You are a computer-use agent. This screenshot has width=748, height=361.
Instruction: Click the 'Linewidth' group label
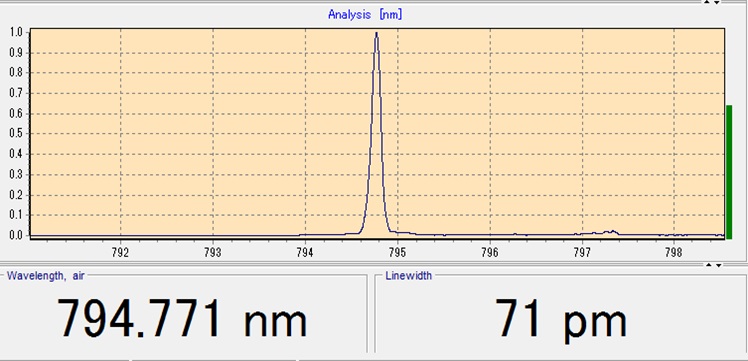[x=408, y=275]
